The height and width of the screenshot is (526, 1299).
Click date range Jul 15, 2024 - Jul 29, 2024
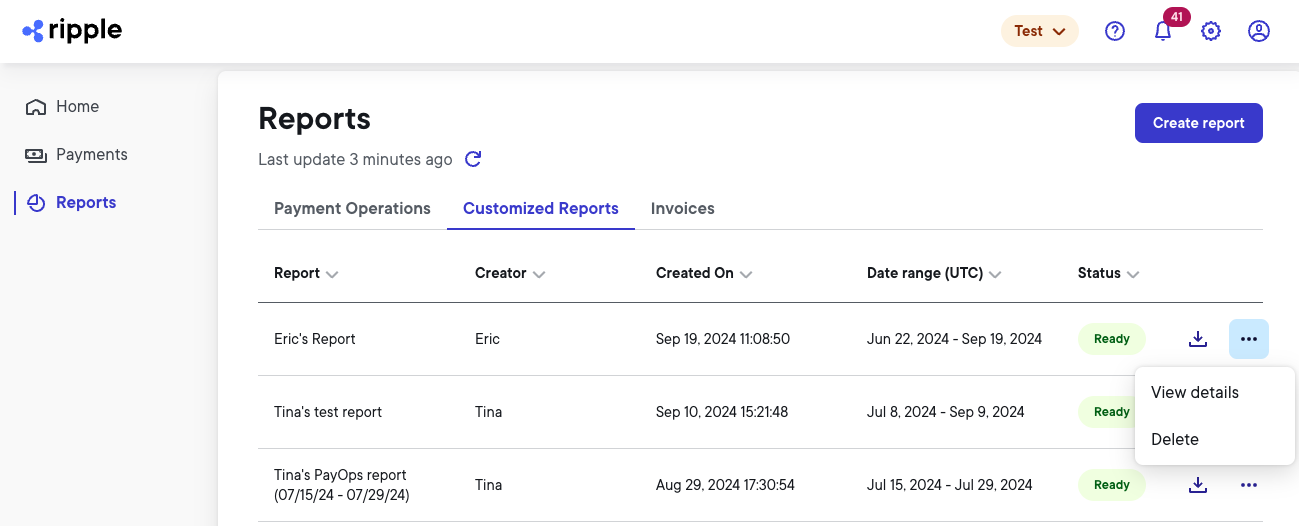pyautogui.click(x=950, y=485)
